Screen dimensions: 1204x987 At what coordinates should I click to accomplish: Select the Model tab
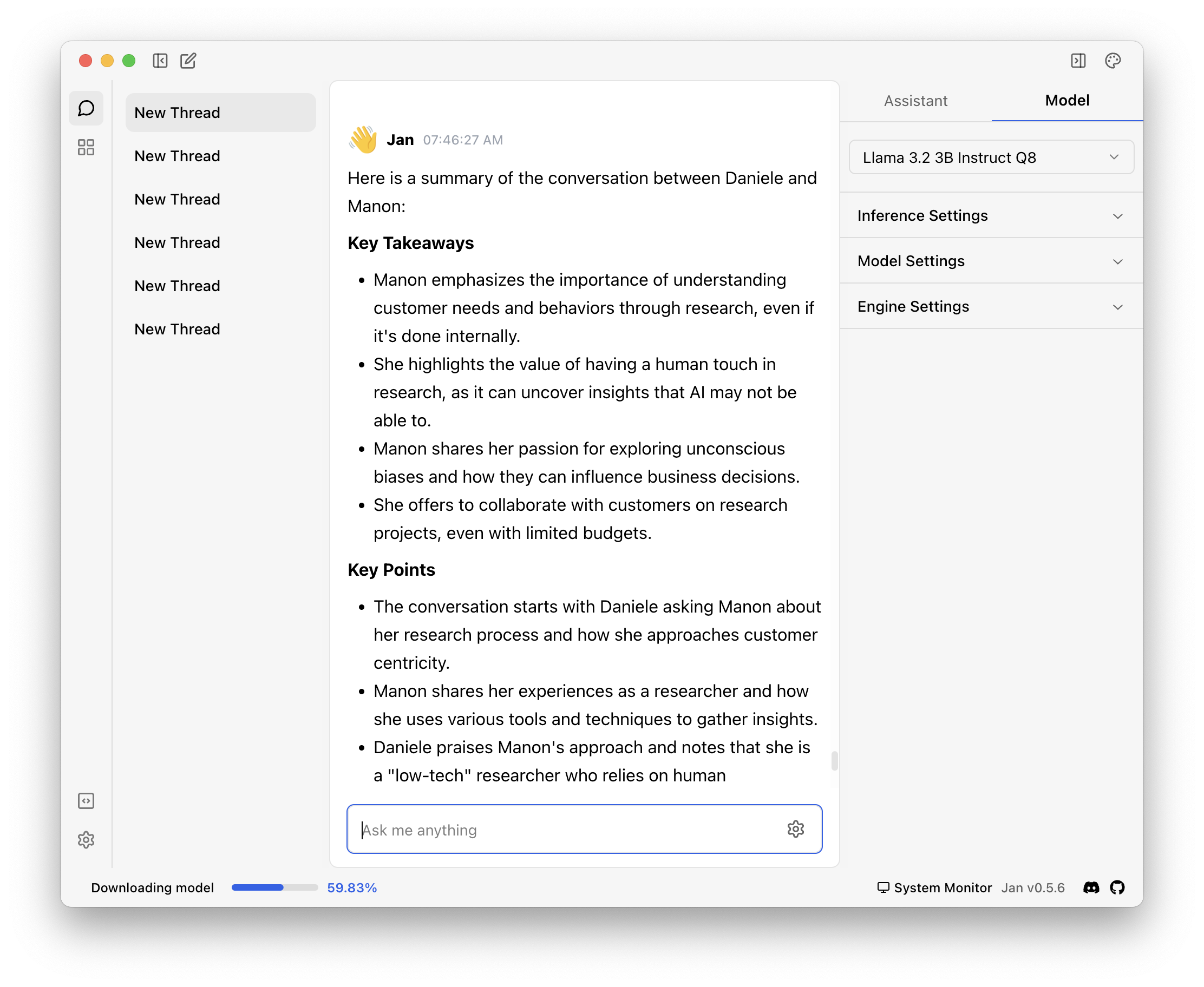coord(1067,101)
